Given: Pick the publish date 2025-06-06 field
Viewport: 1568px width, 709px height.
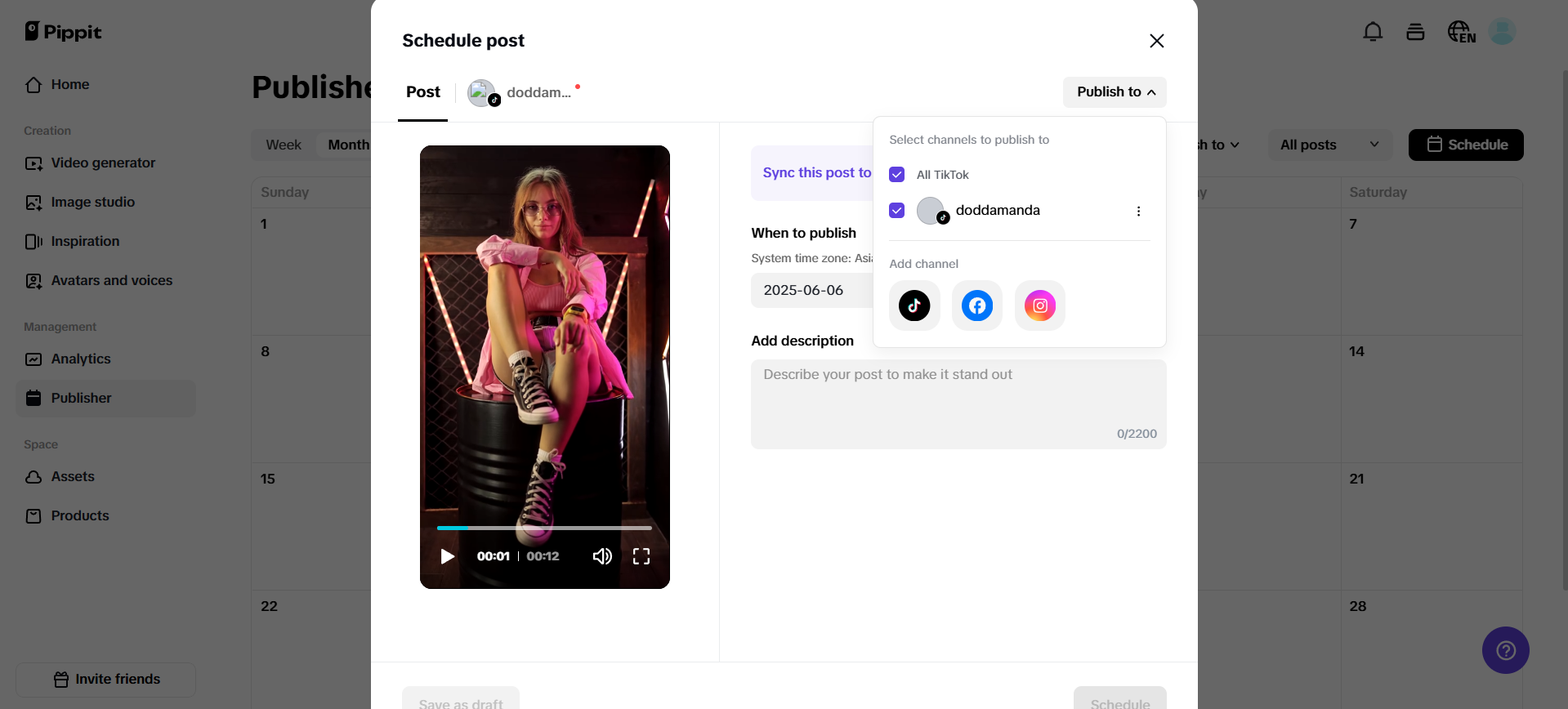Looking at the screenshot, I should (x=812, y=290).
